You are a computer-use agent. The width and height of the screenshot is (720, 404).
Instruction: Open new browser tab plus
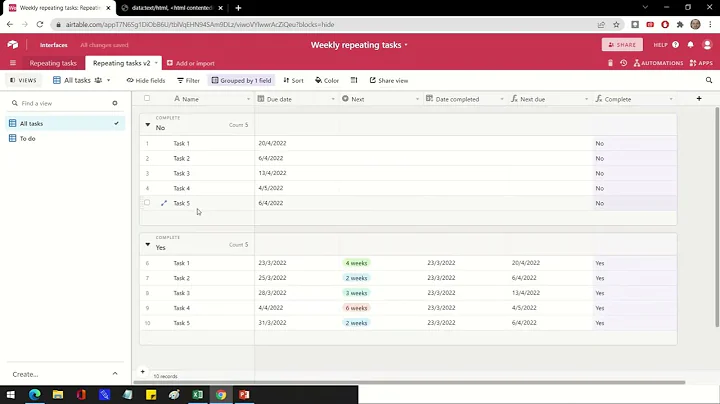pyautogui.click(x=238, y=8)
